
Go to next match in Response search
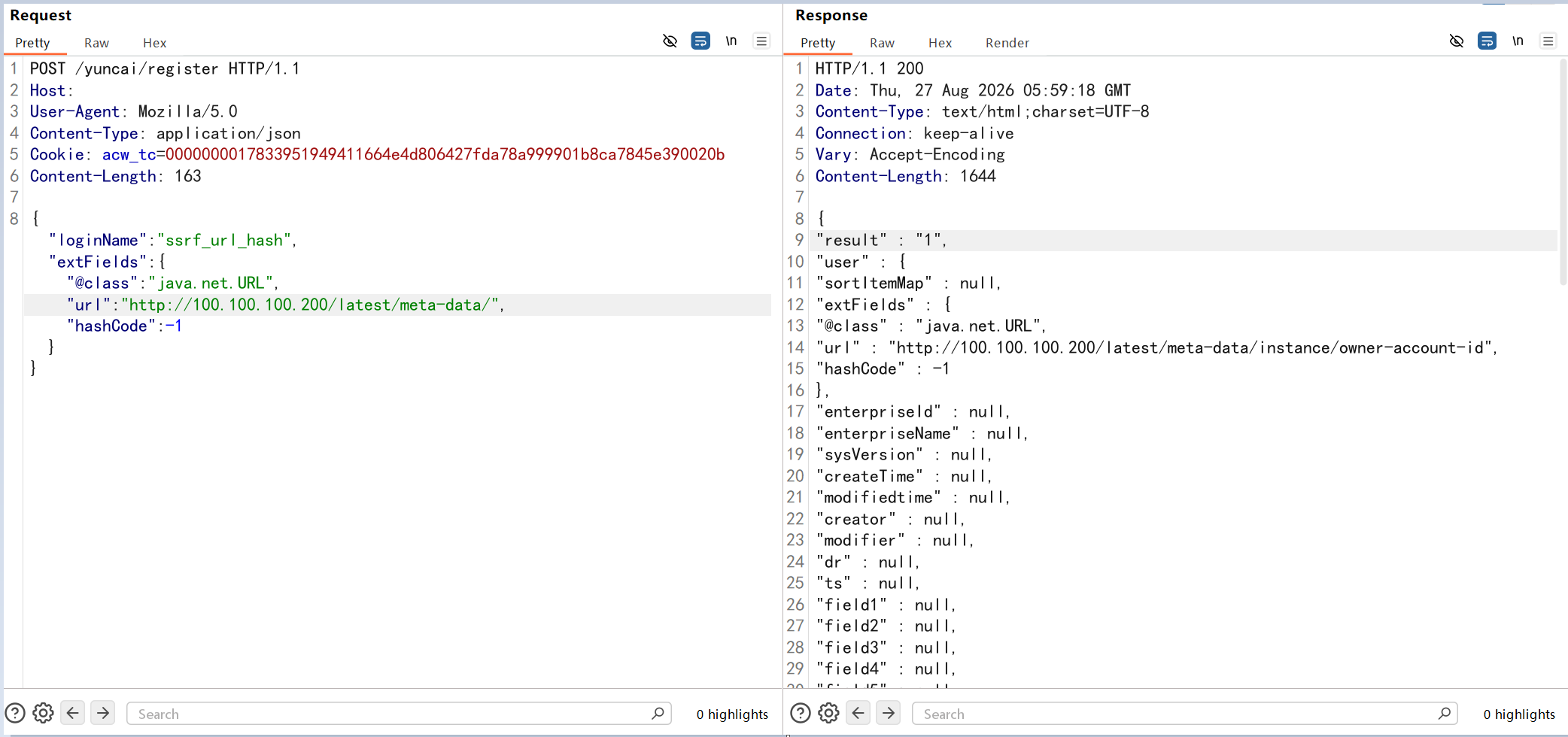[889, 712]
